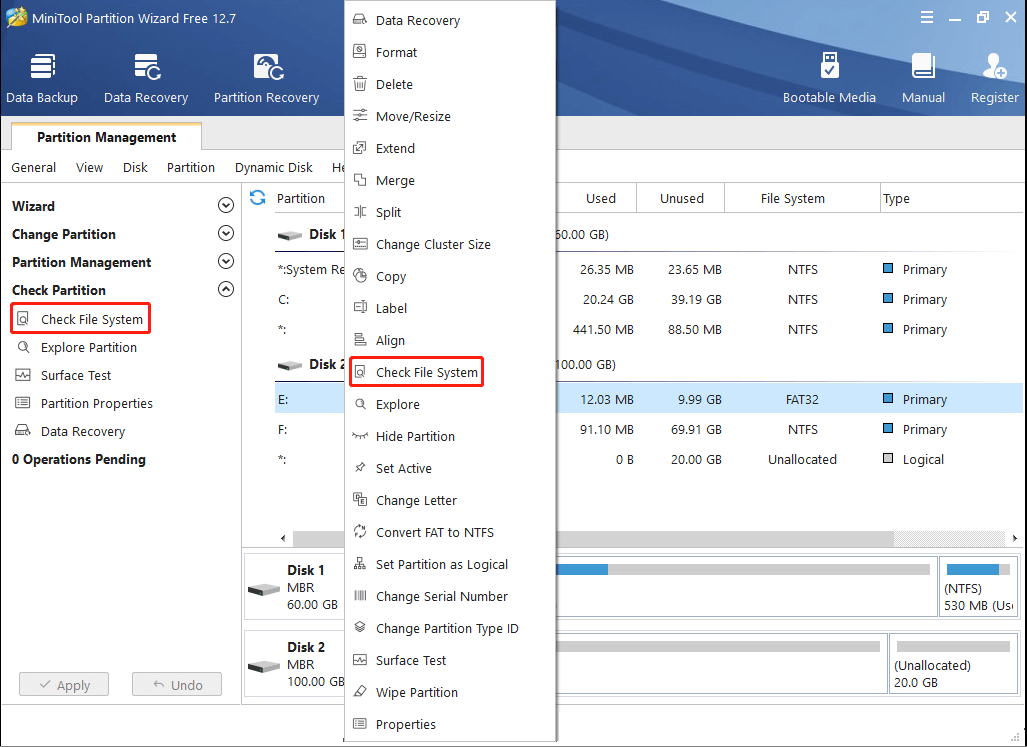
Task: Click the Type column header
Action: click(896, 198)
